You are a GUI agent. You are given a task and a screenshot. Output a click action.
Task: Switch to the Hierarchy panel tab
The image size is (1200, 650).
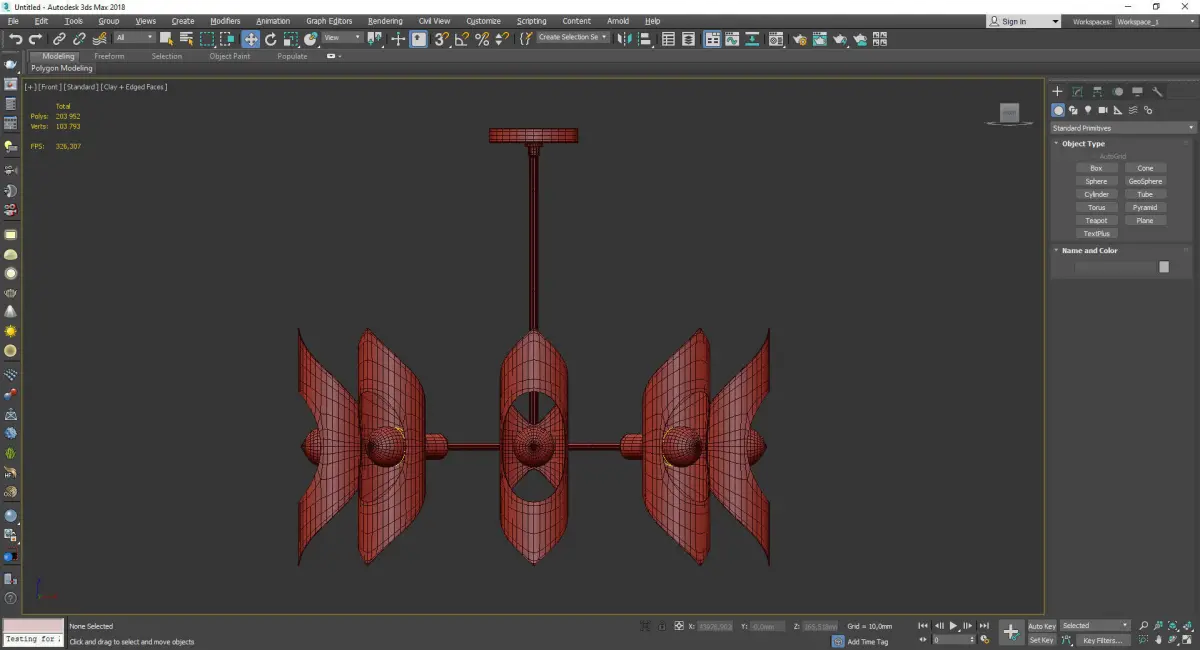[1097, 91]
